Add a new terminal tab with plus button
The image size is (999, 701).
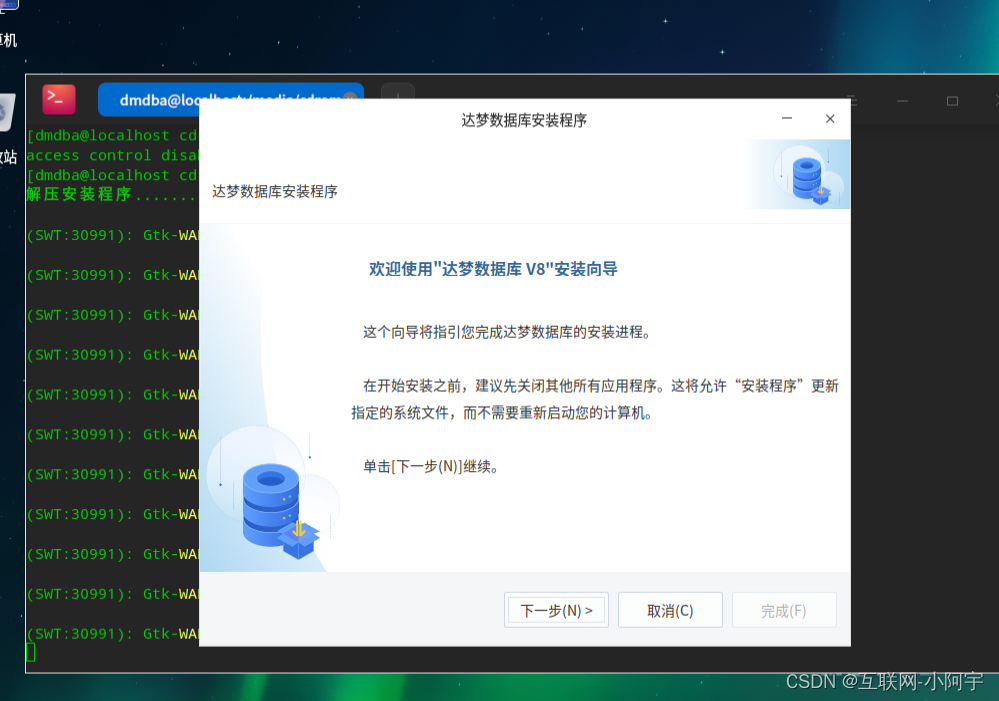click(398, 95)
